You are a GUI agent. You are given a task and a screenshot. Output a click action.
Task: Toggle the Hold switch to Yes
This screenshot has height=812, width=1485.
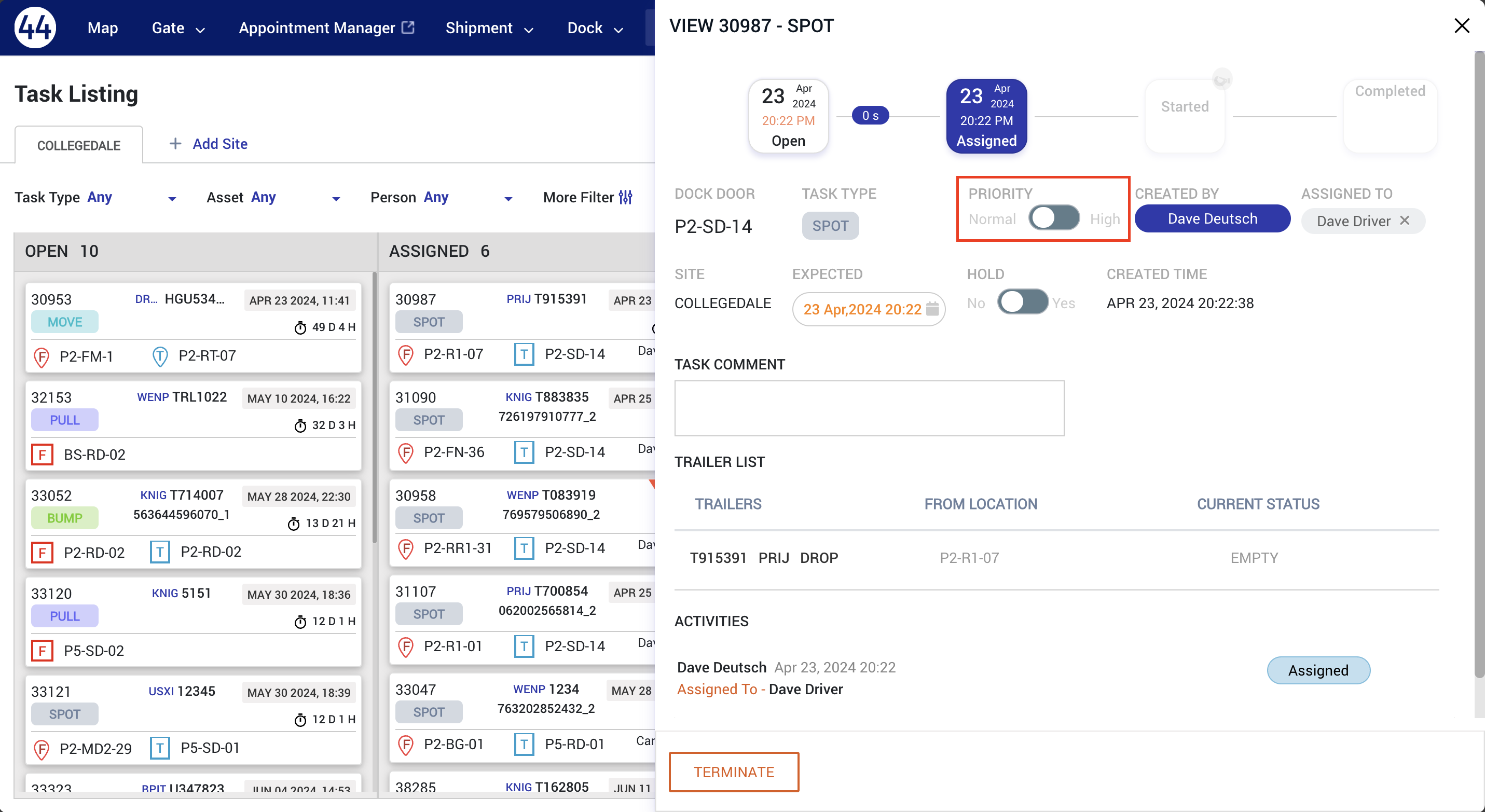pyautogui.click(x=1023, y=302)
